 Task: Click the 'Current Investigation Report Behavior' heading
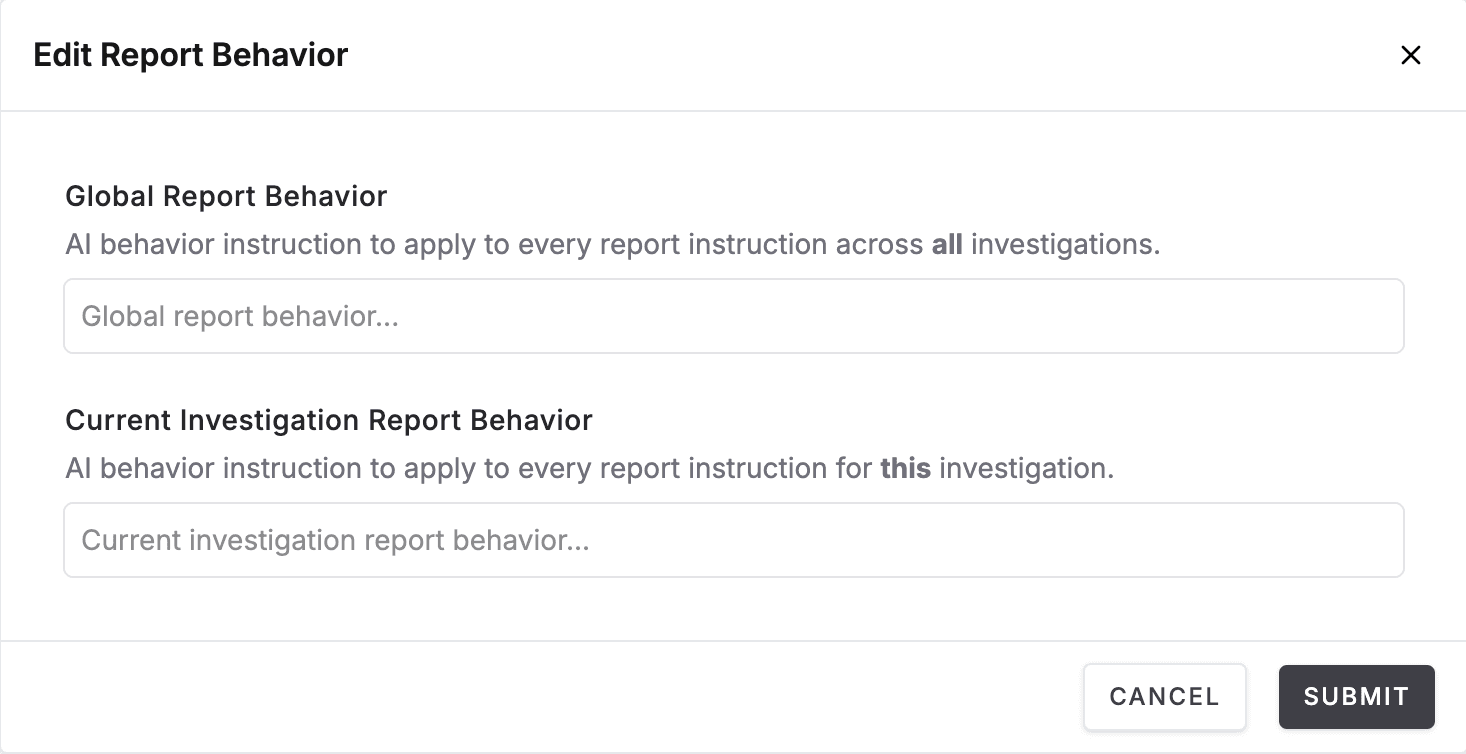point(329,420)
